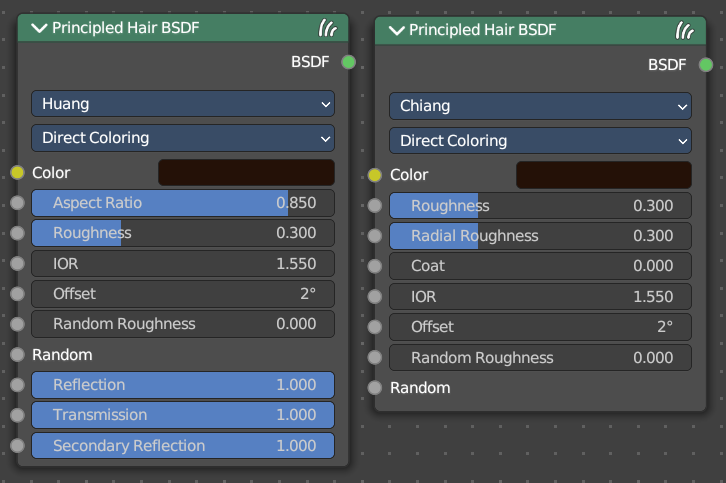Viewport: 726px width, 483px height.
Task: Click Reflection input socket
Action: click(18, 385)
